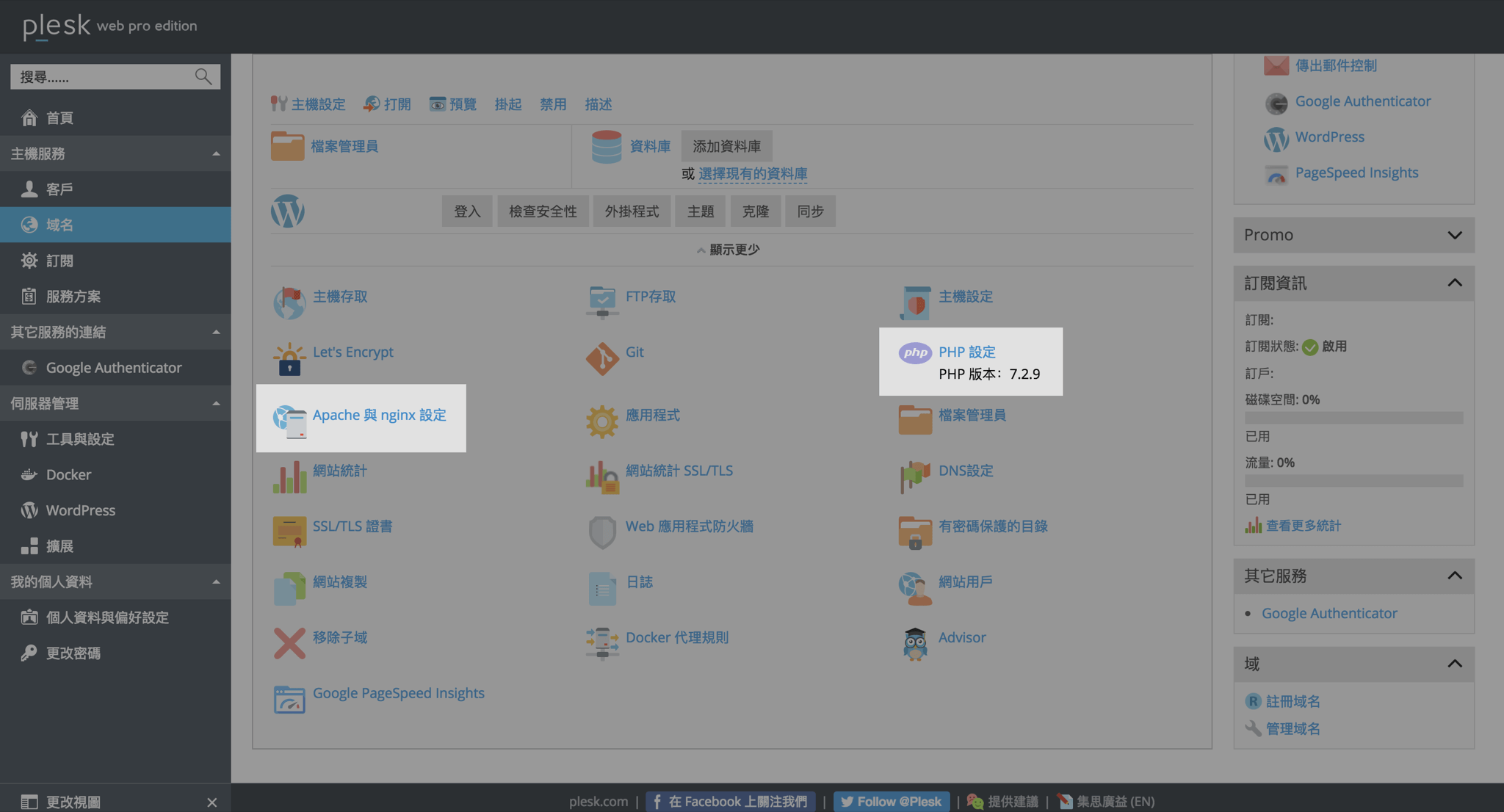Click the 添加資料庫 button
The height and width of the screenshot is (812, 1504).
tap(726, 146)
